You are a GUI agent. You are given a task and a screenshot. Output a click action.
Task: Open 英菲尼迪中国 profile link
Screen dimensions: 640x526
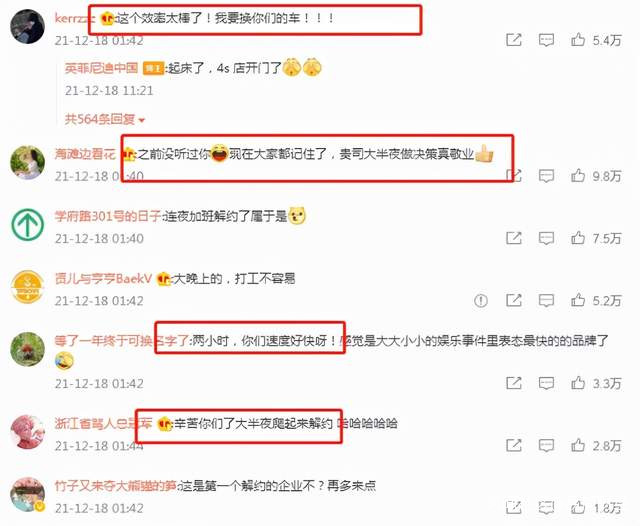coord(101,68)
